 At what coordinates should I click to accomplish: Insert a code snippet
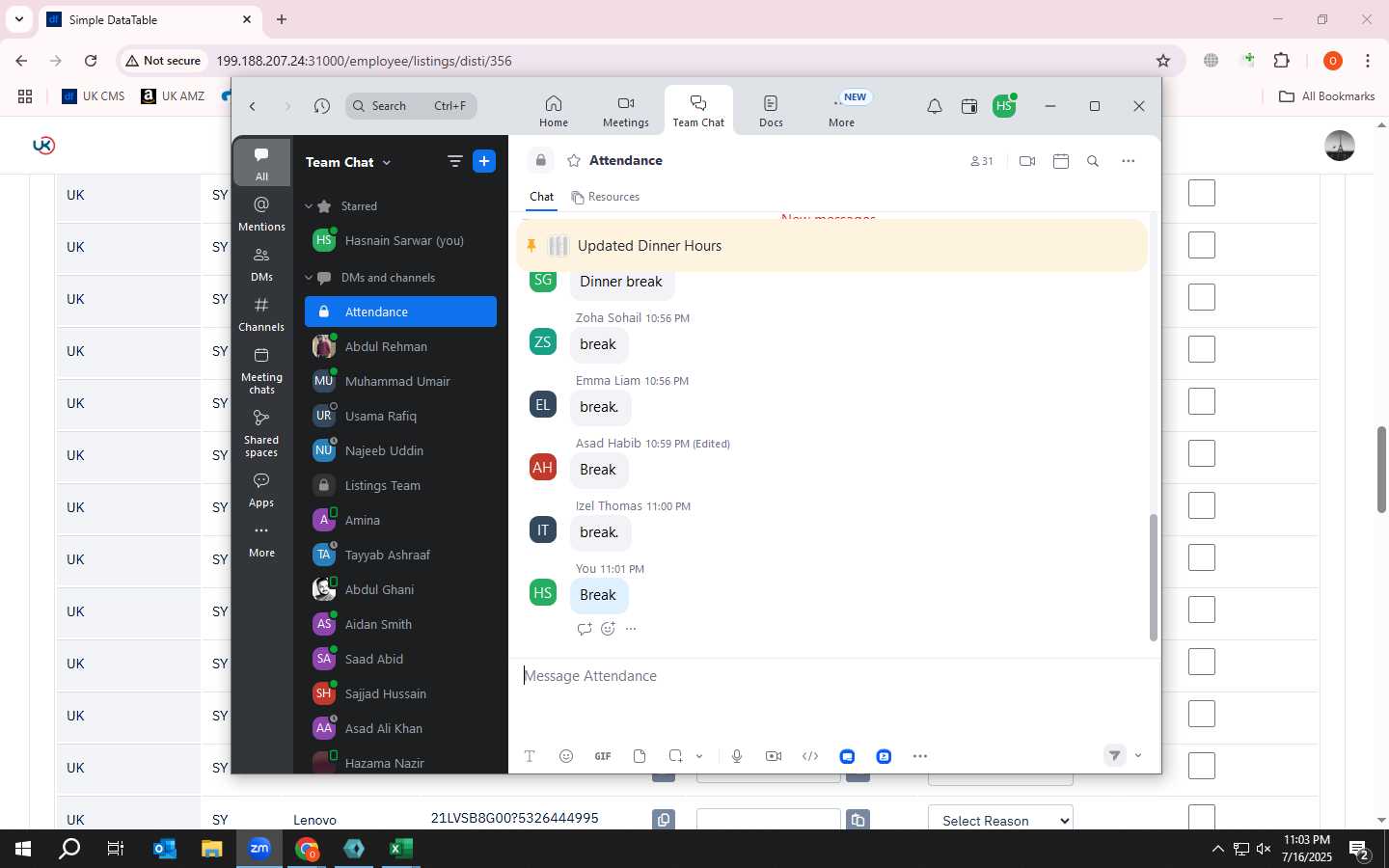(x=810, y=756)
